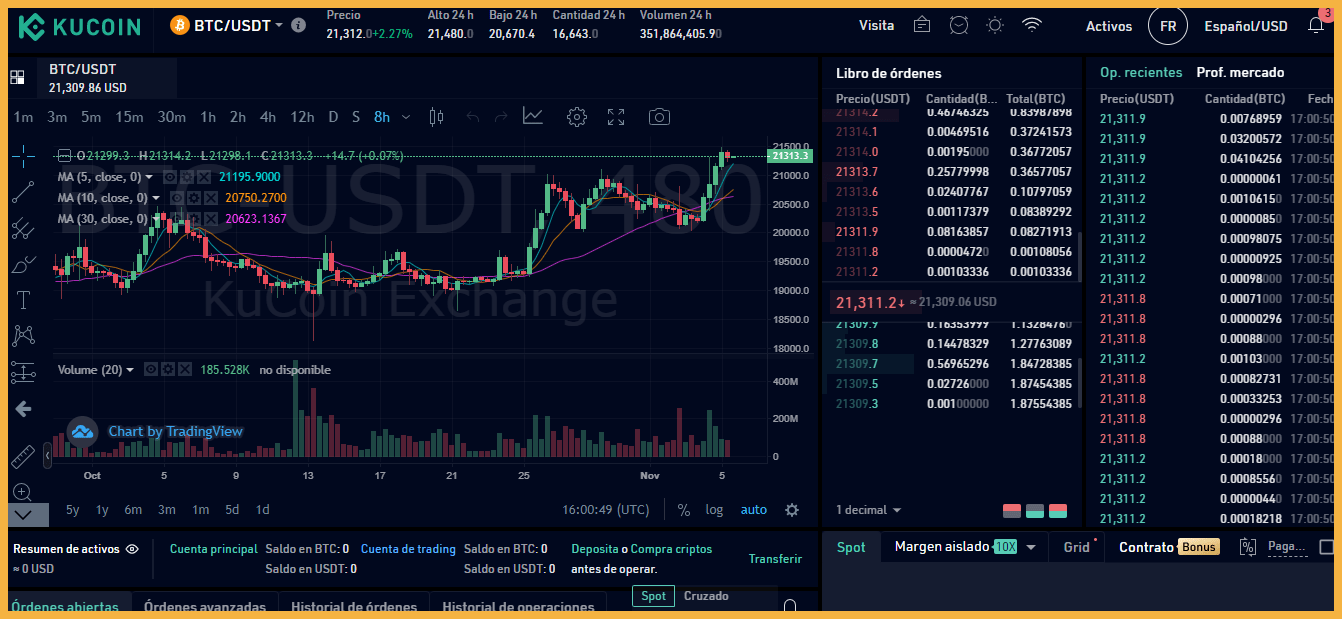Click the Compra criptos link

click(x=672, y=549)
